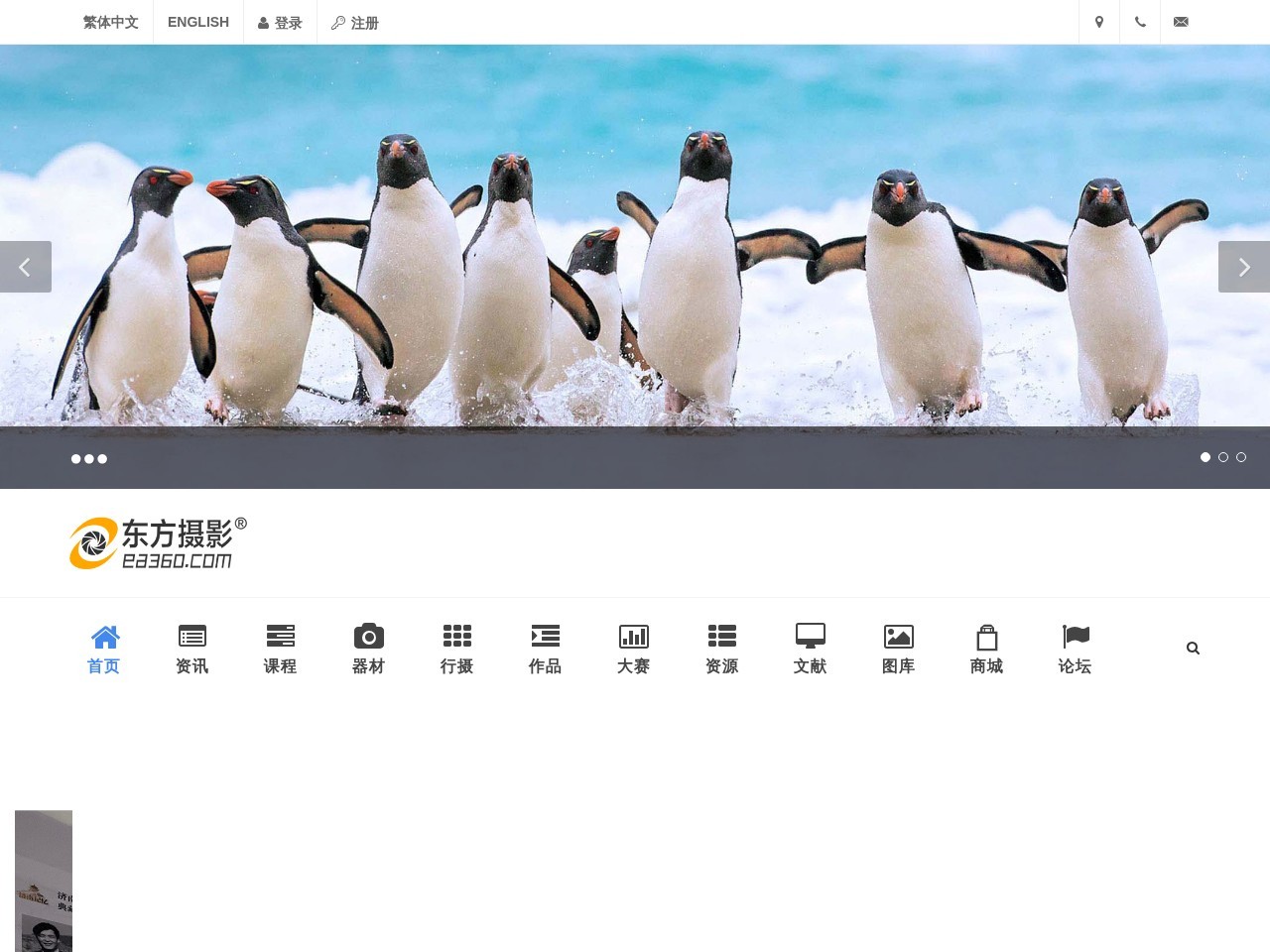Screen dimensions: 1270x952
Task: Open the 行摄 grid icon
Action: pos(456,636)
